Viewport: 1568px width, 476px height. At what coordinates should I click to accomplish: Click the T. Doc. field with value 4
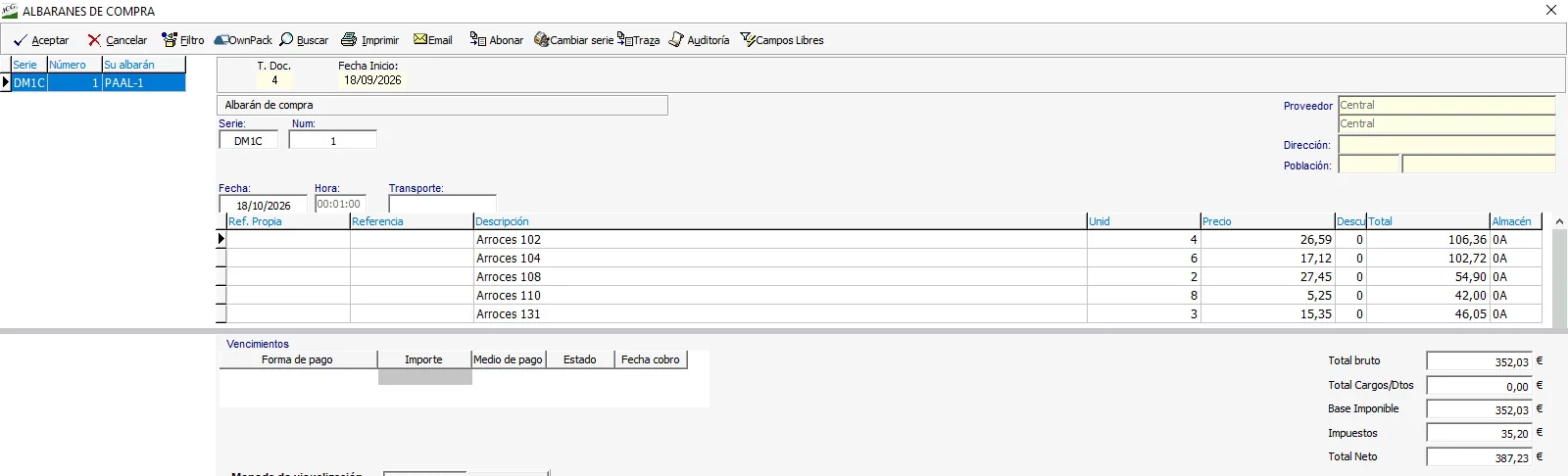pos(274,80)
